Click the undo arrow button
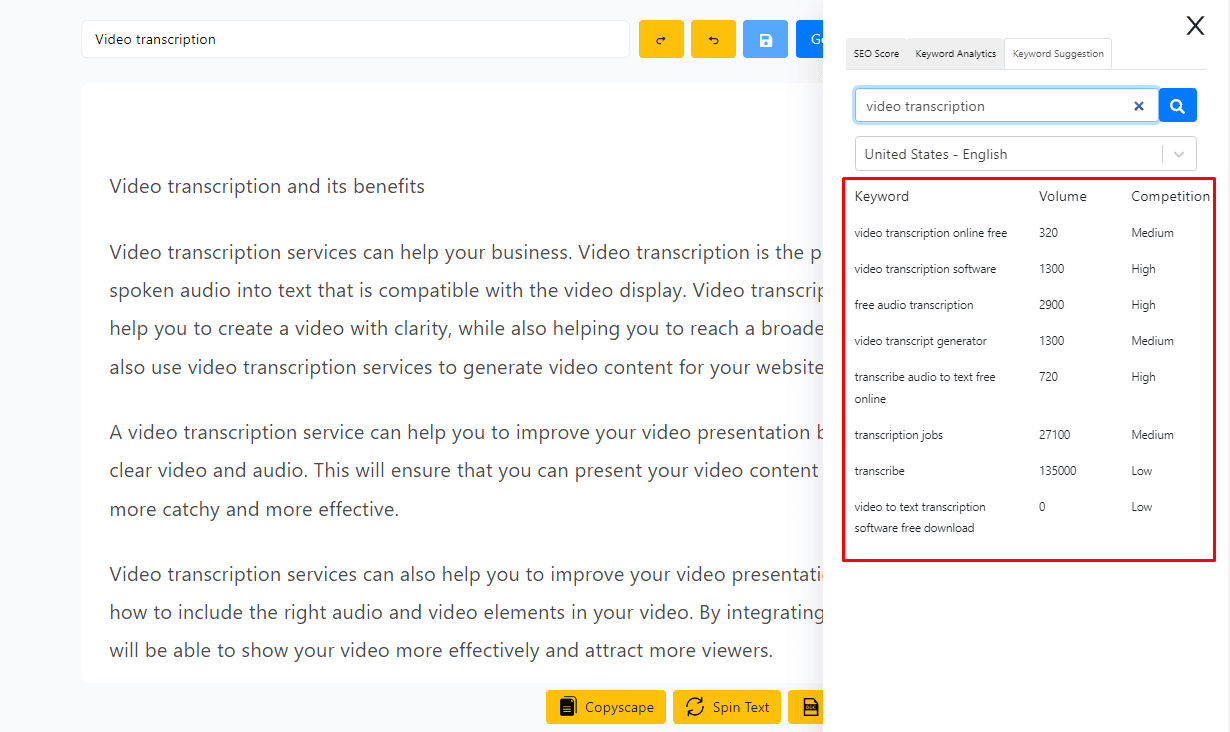The height and width of the screenshot is (732, 1230). click(713, 40)
